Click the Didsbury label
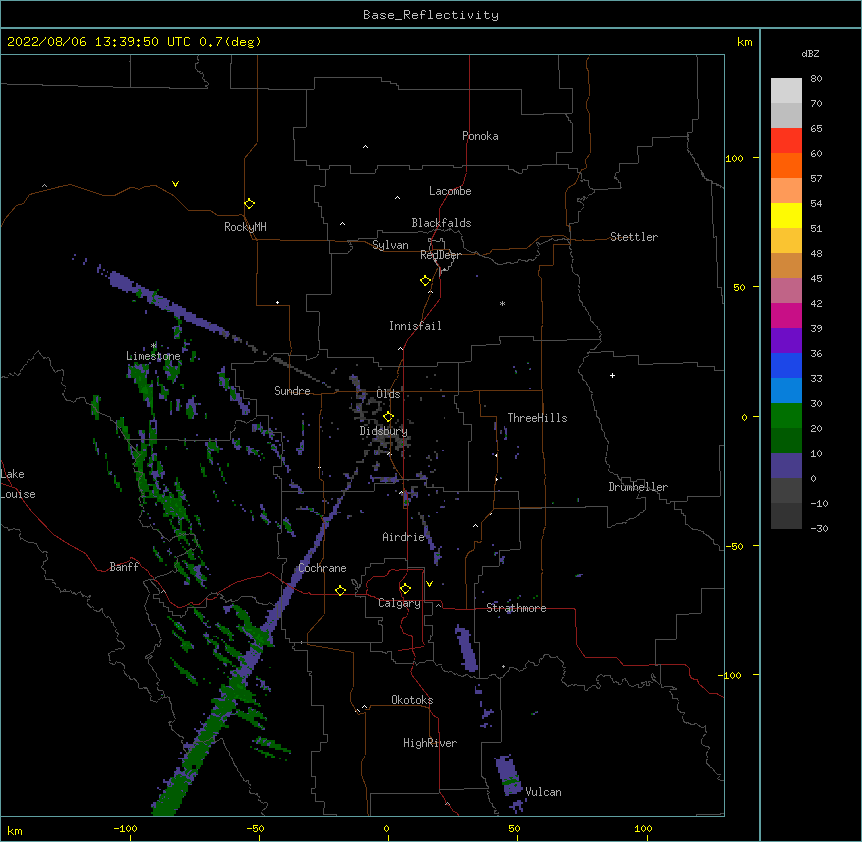The width and height of the screenshot is (862, 842). coord(384,431)
